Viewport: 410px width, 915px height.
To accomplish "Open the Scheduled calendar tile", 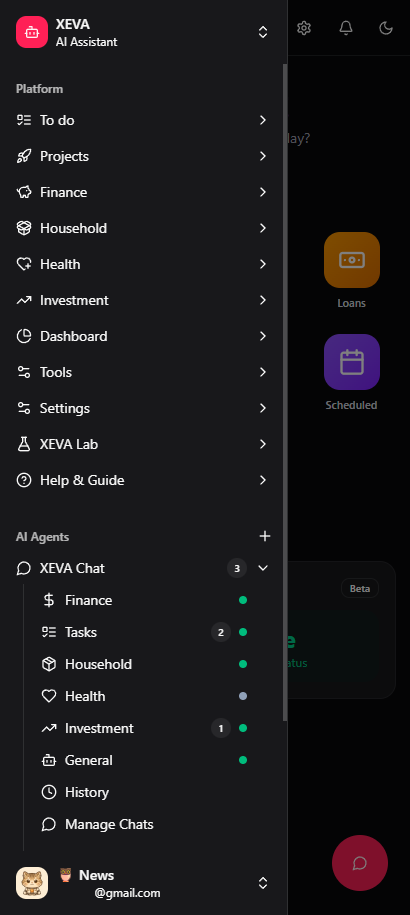I will 352,362.
